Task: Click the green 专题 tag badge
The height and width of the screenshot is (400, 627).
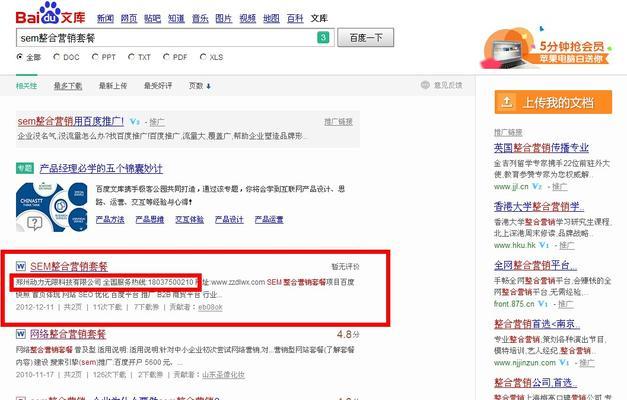Action: coord(25,168)
